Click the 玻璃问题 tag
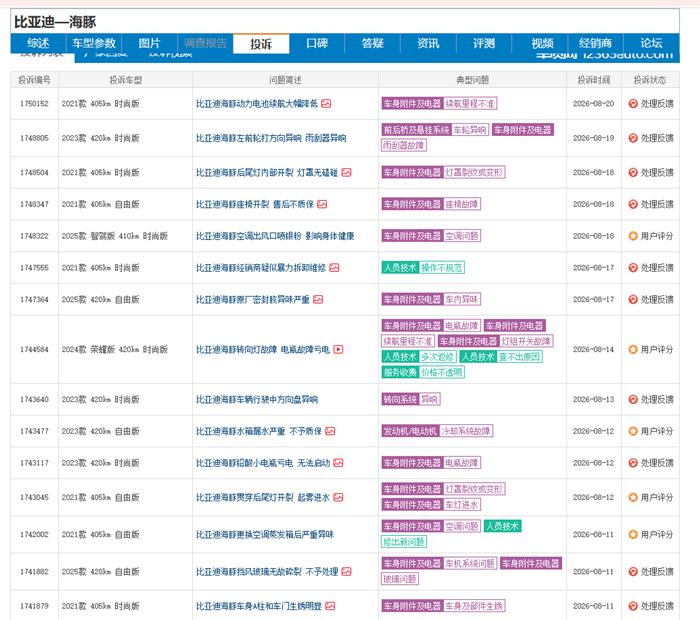700x620 pixels. [400, 579]
